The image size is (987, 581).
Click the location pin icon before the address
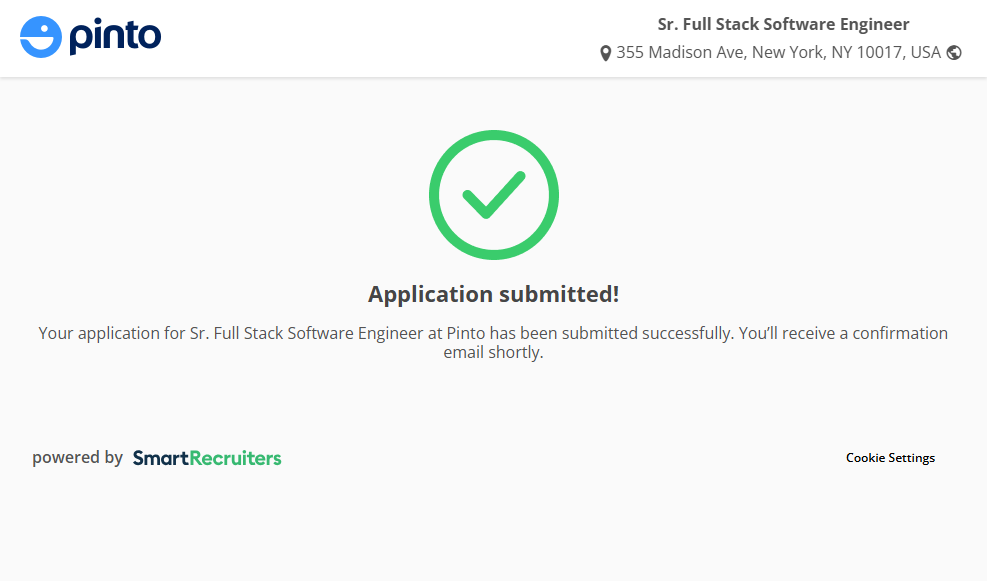pos(605,53)
